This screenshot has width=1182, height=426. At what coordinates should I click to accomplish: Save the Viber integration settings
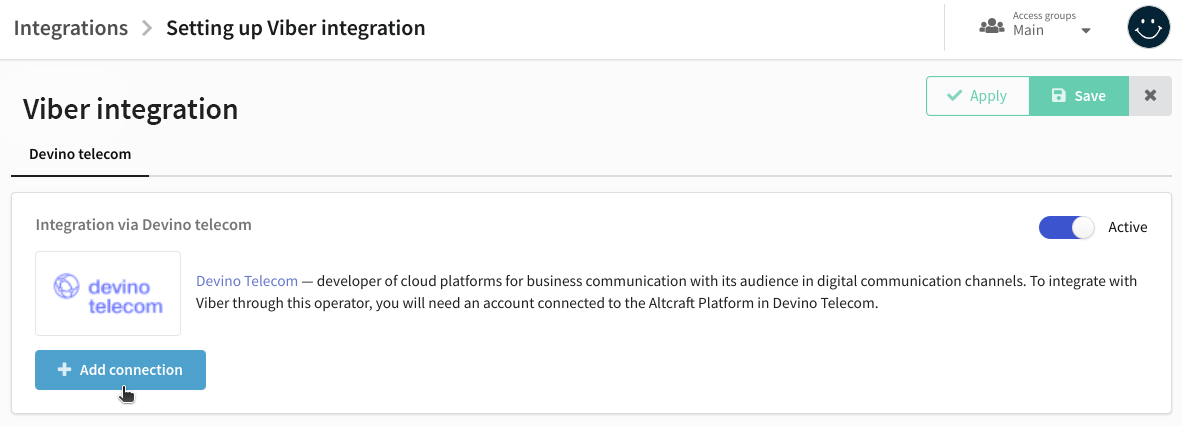click(x=1079, y=96)
